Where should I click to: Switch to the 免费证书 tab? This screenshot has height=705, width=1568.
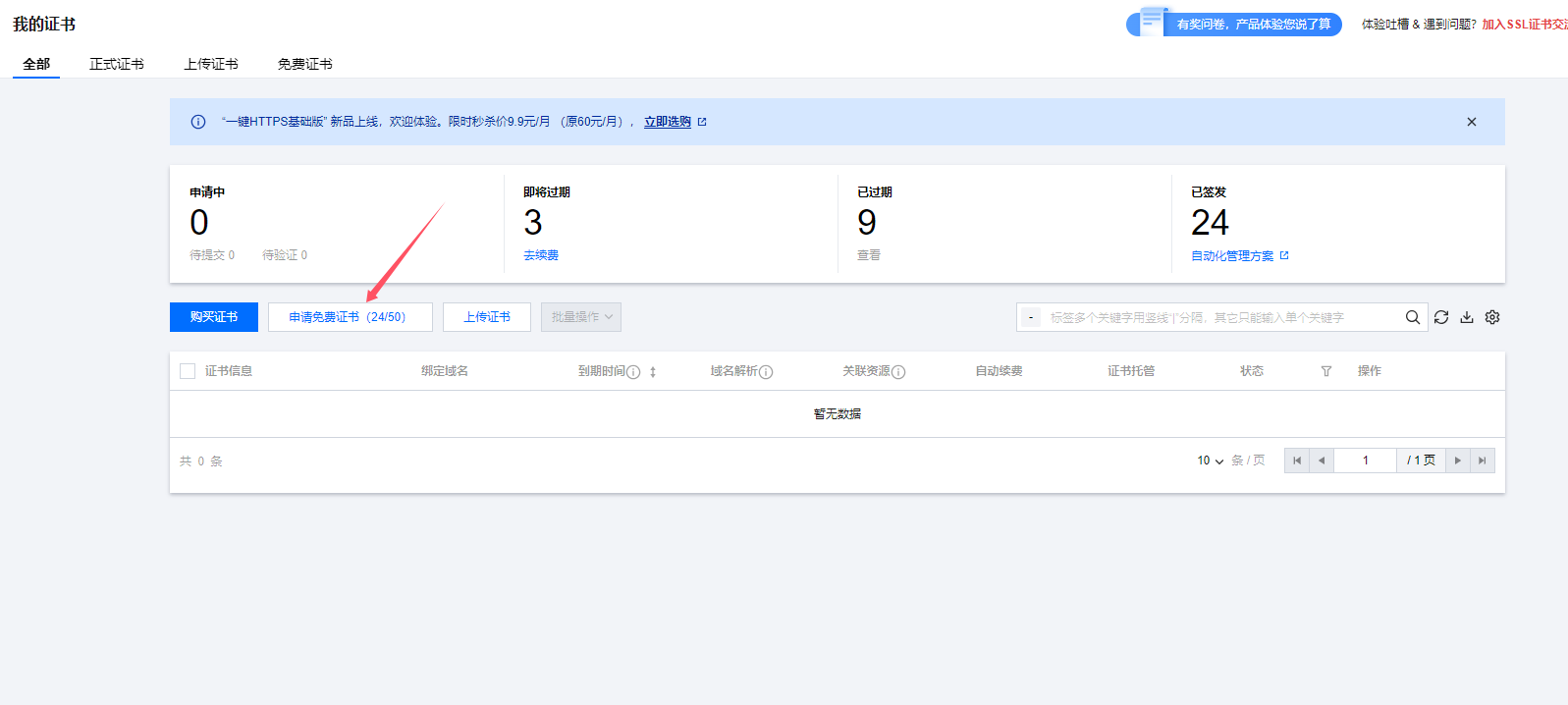304,64
